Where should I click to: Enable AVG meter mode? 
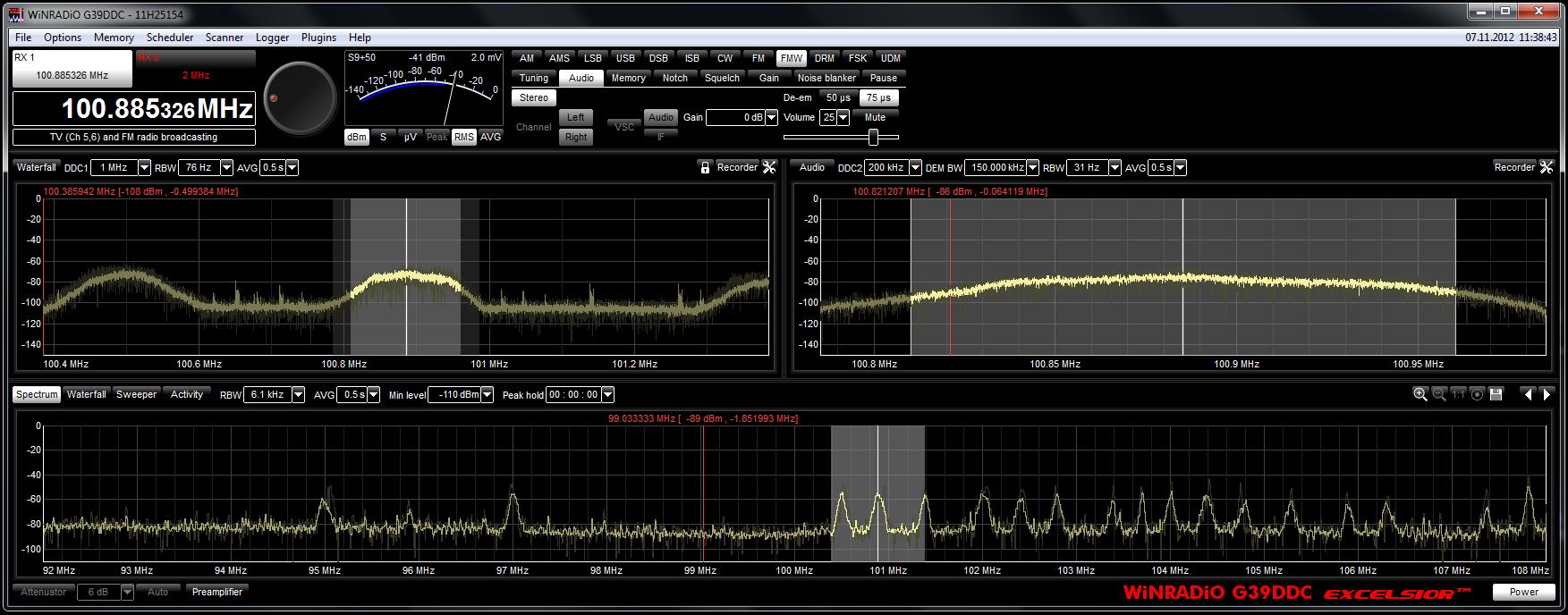point(490,137)
